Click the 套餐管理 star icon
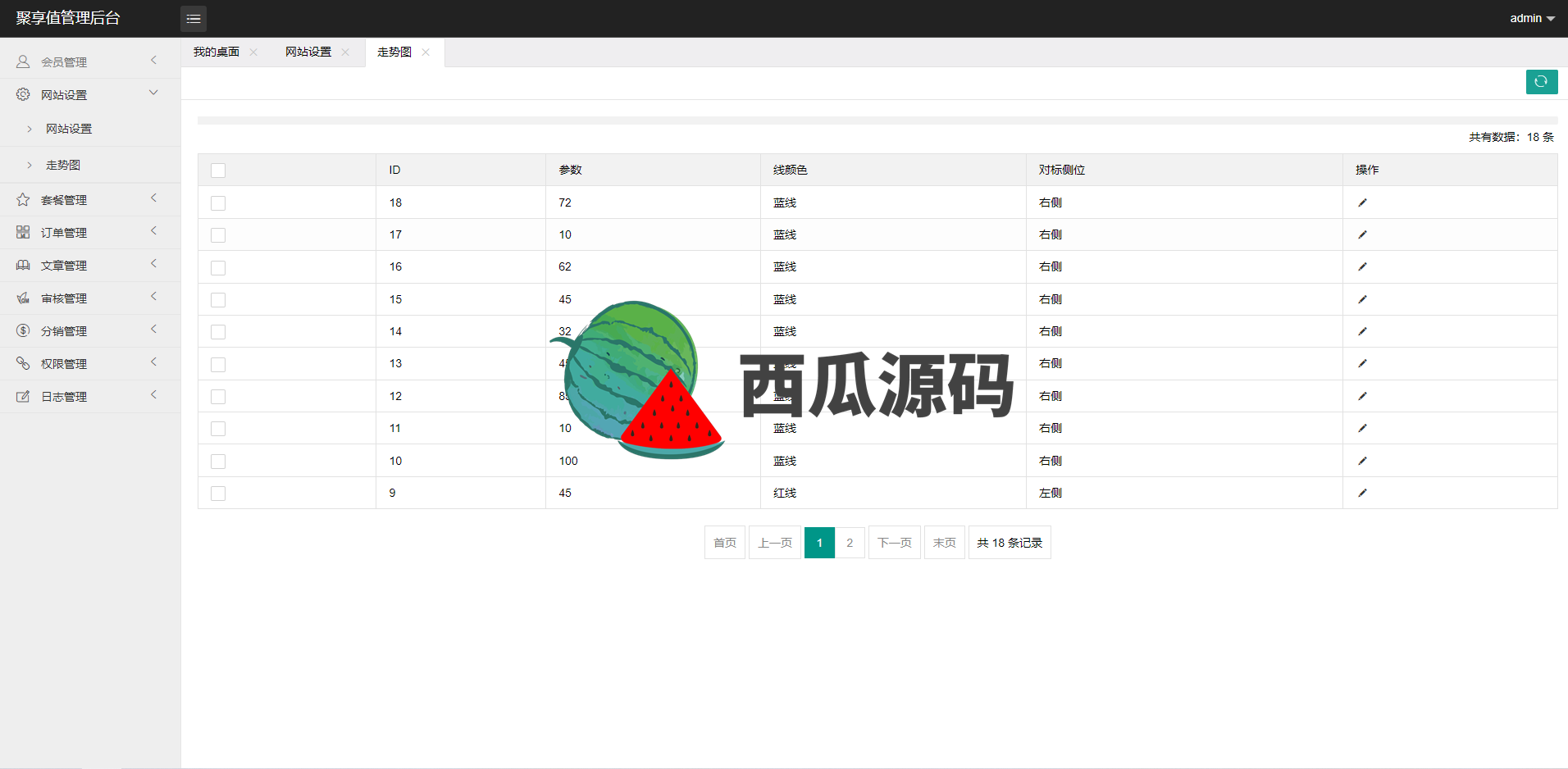This screenshot has height=769, width=1568. [23, 199]
